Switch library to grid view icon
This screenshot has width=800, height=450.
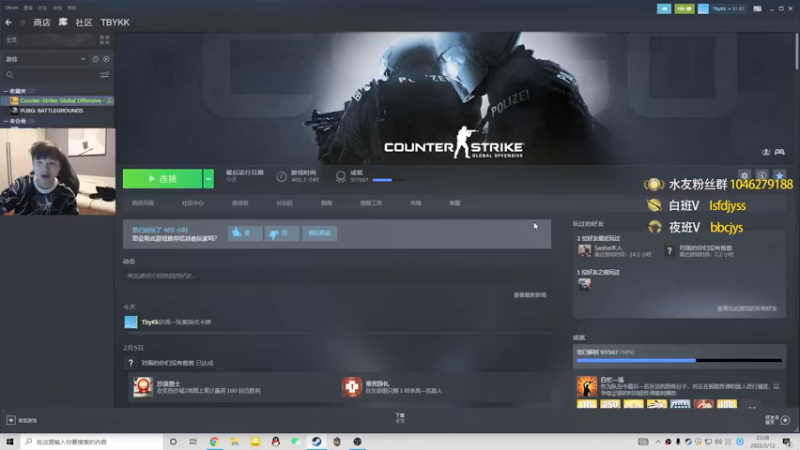(105, 40)
